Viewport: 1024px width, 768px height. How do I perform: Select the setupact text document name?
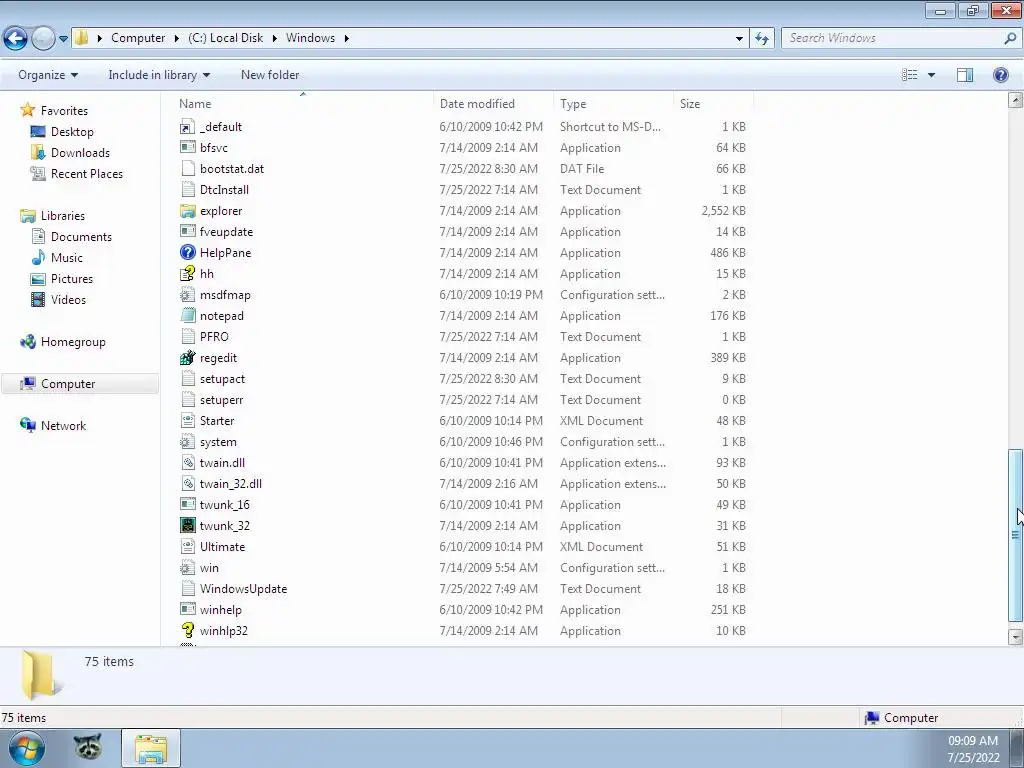coord(222,379)
